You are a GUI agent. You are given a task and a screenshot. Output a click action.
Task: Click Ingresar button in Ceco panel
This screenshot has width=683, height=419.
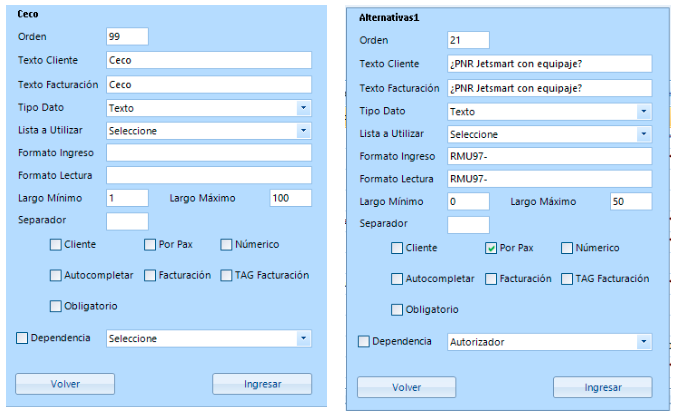262,384
